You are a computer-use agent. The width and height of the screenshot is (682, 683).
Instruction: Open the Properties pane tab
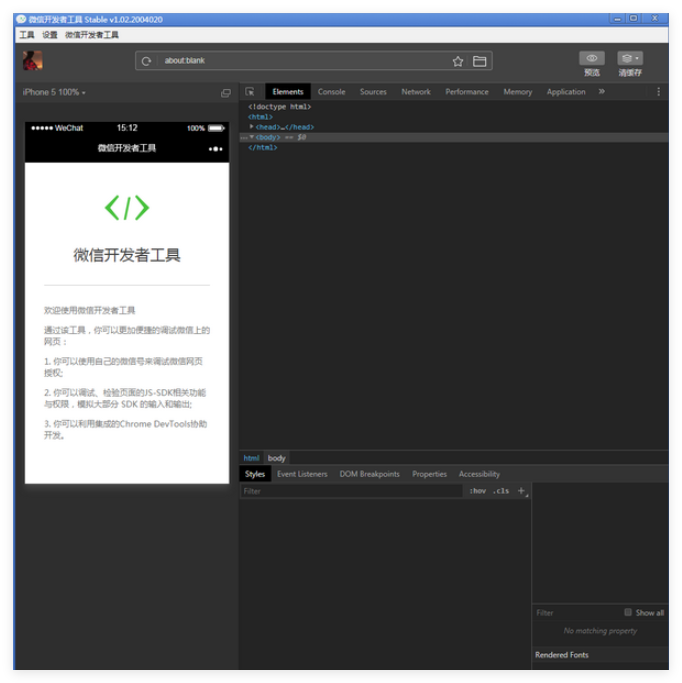pos(429,474)
